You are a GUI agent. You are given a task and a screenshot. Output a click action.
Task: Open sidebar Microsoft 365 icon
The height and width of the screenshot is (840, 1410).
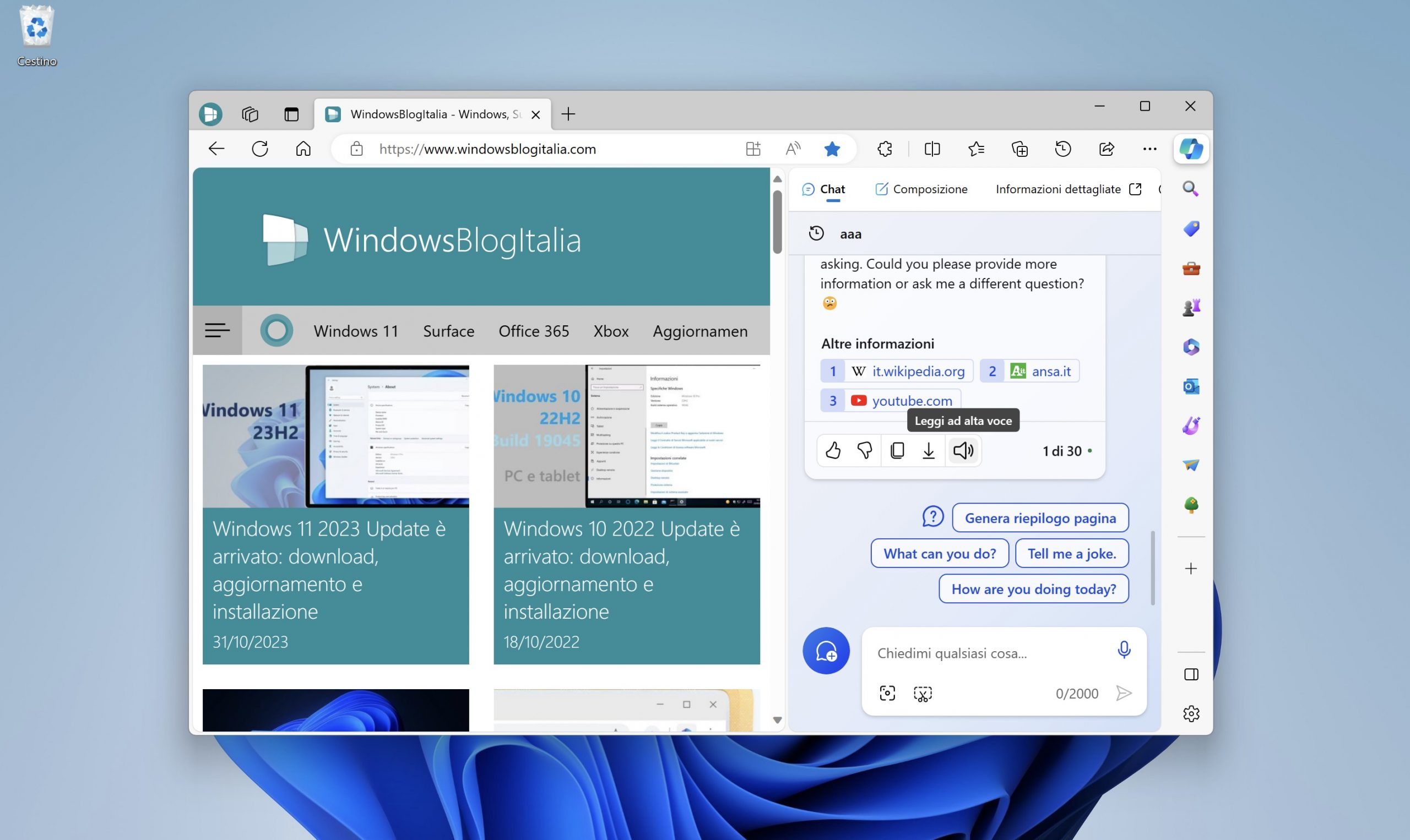coord(1191,347)
